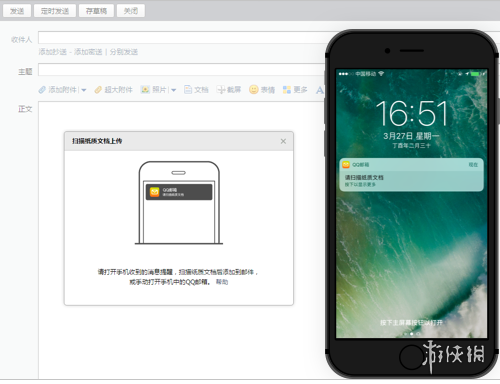
Task: Close the 扫描纸质文档上传 dialog with X
Action: [x=283, y=141]
